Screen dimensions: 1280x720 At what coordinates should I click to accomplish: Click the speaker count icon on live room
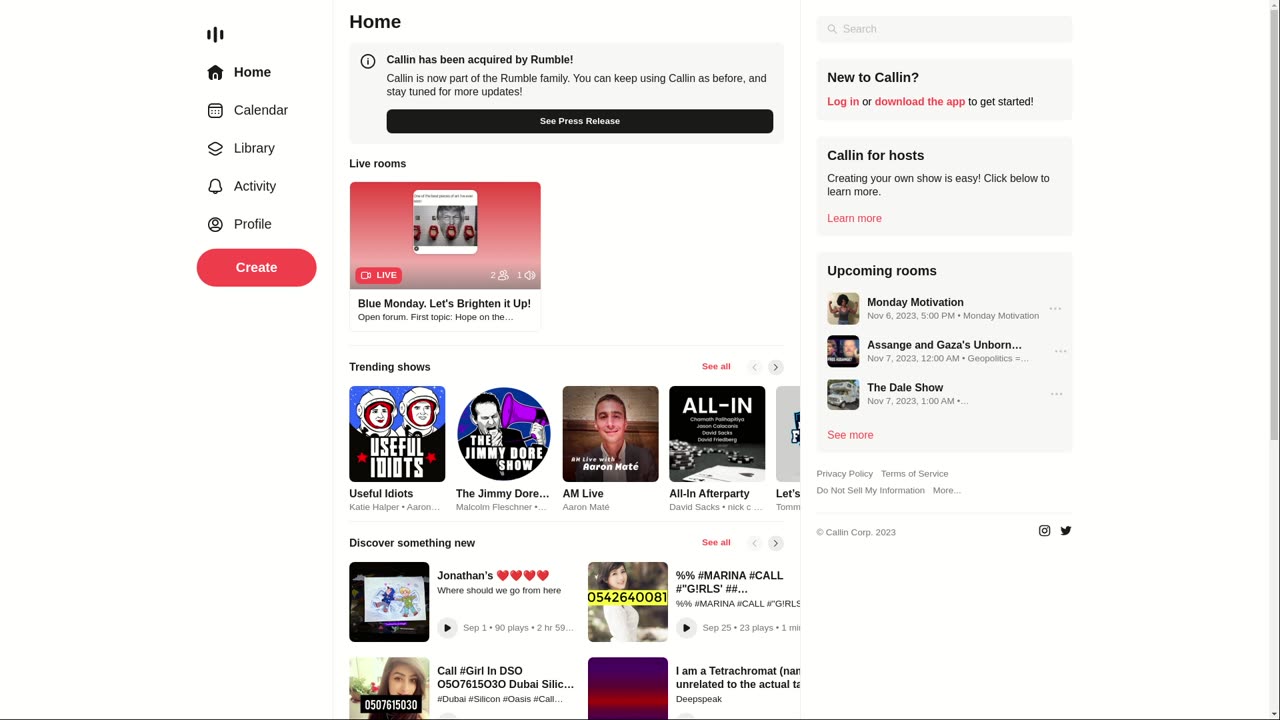point(530,275)
